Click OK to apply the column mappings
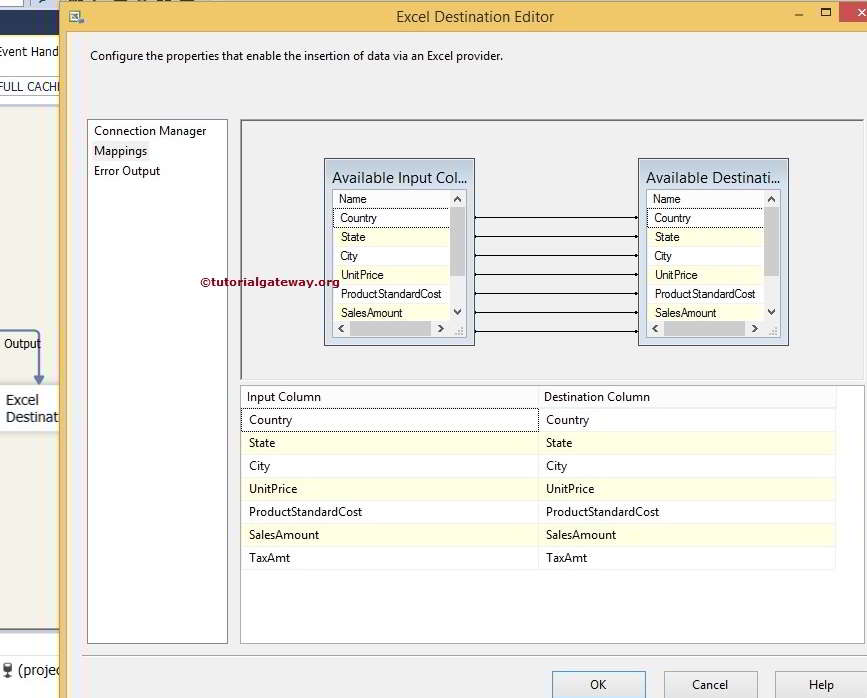The image size is (867, 698). coord(598,685)
